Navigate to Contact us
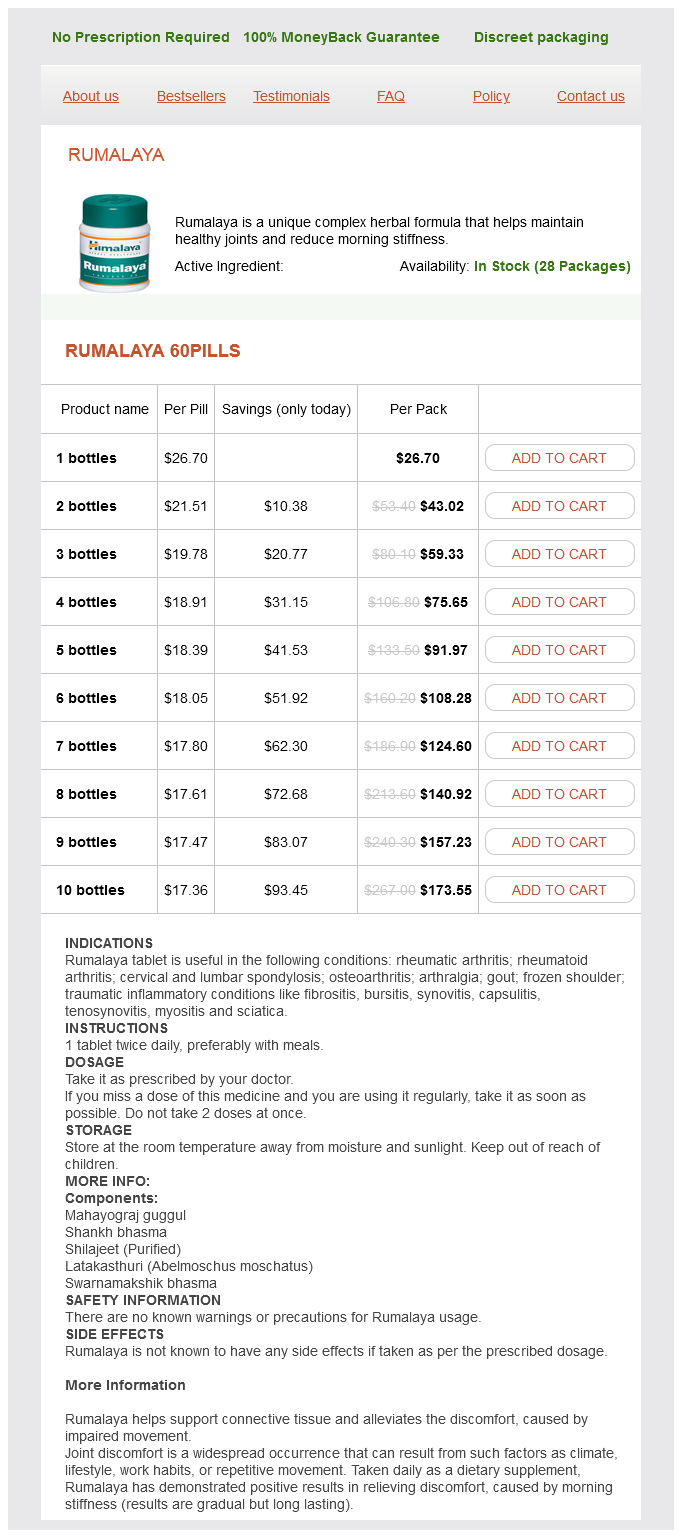Screen dimensions: 682x1538 (591, 96)
